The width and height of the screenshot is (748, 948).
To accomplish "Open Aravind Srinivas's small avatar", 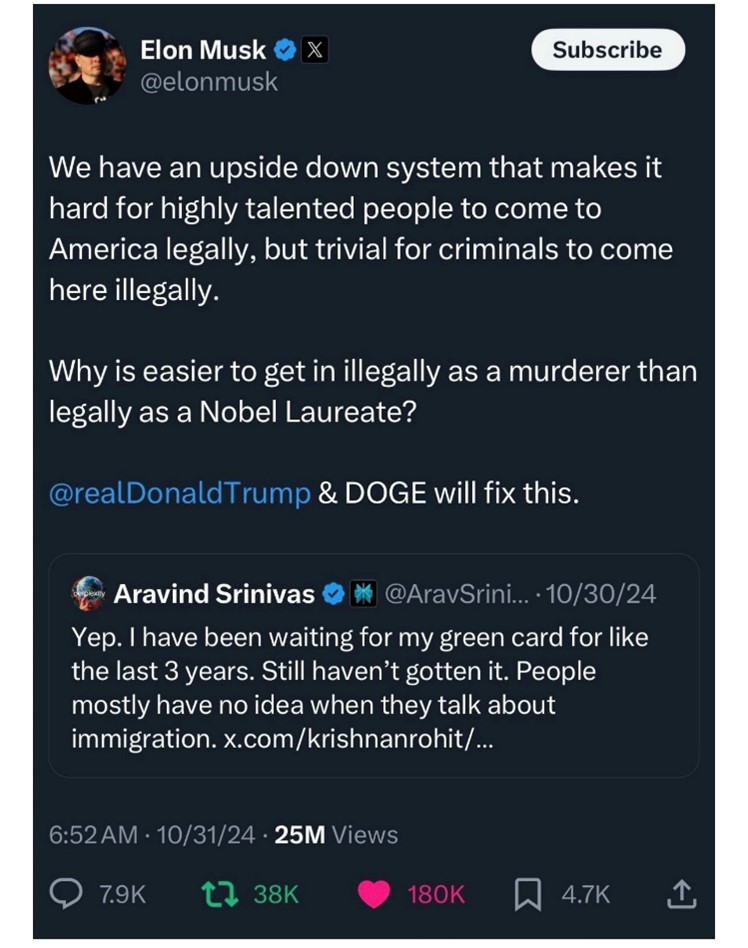I will pyautogui.click(x=88, y=593).
